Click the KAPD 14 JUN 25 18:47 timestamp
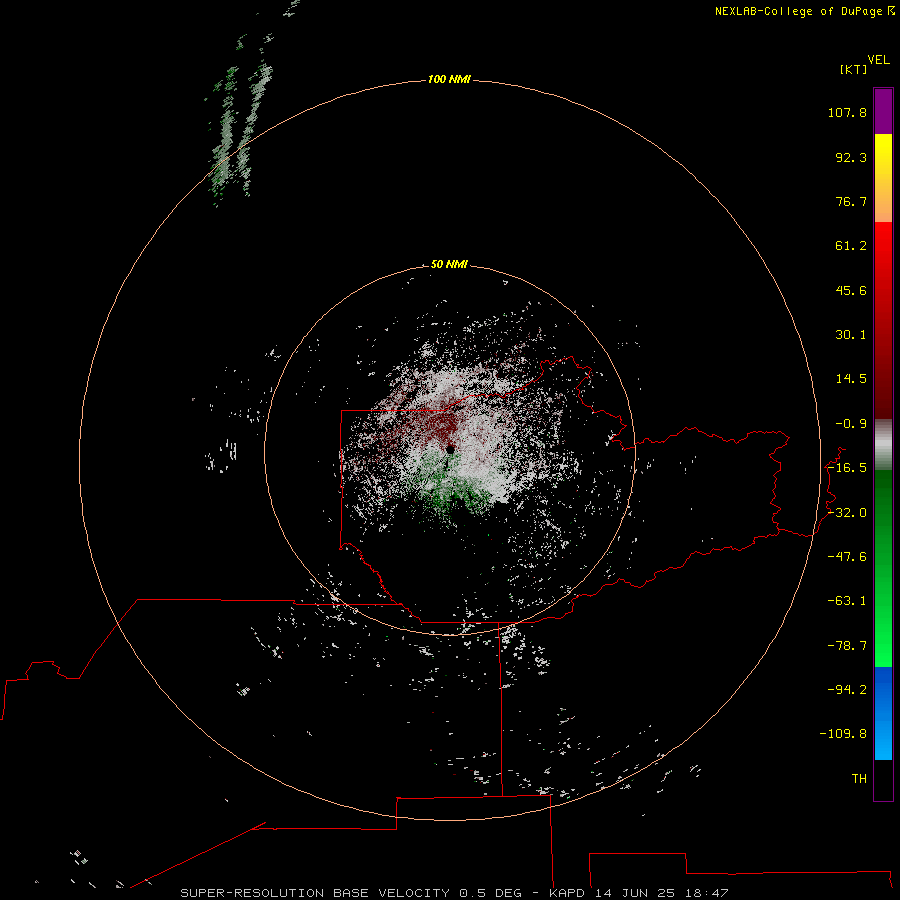The image size is (900, 900). (x=639, y=893)
